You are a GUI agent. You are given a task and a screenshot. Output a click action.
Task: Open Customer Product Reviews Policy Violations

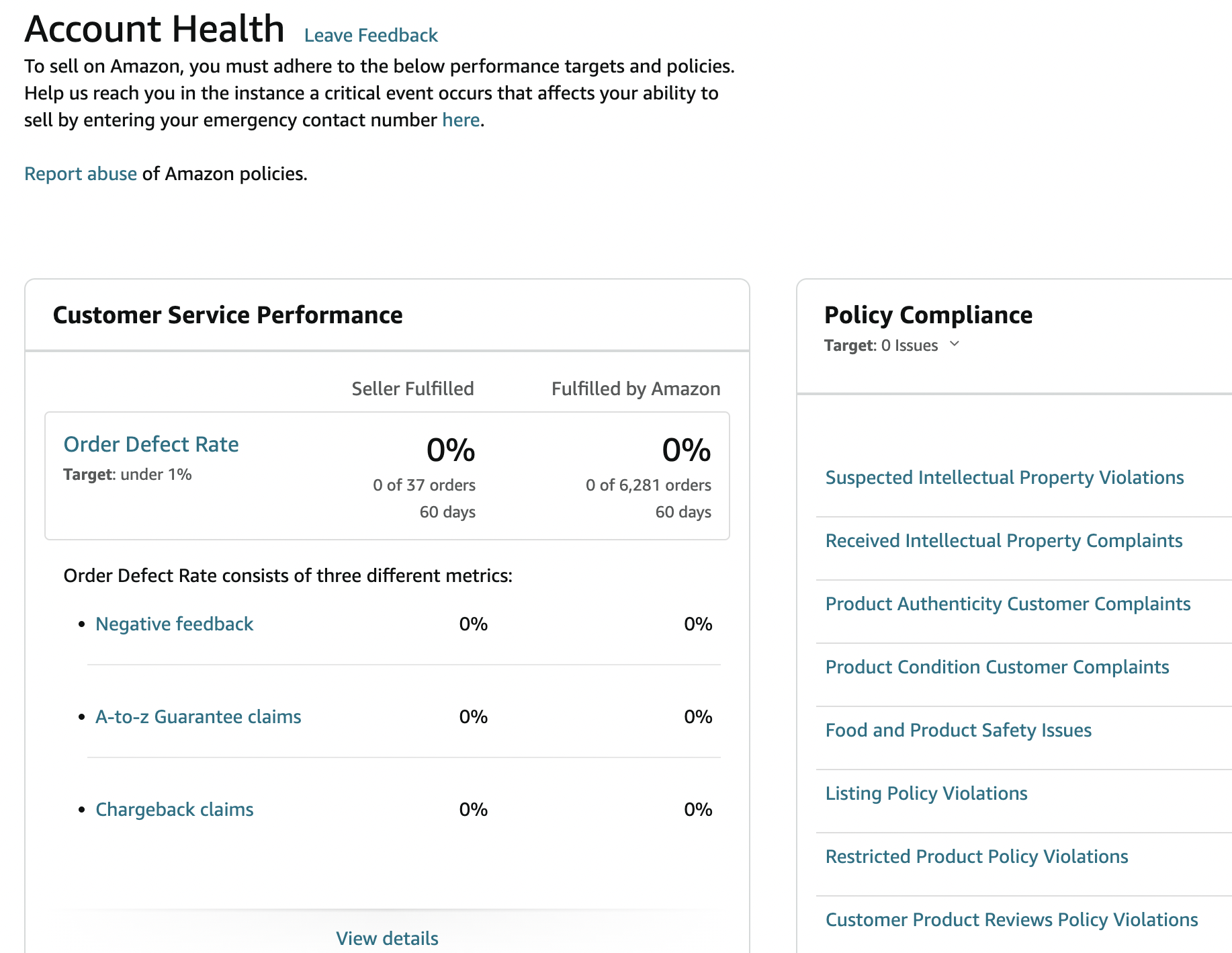(x=1012, y=919)
